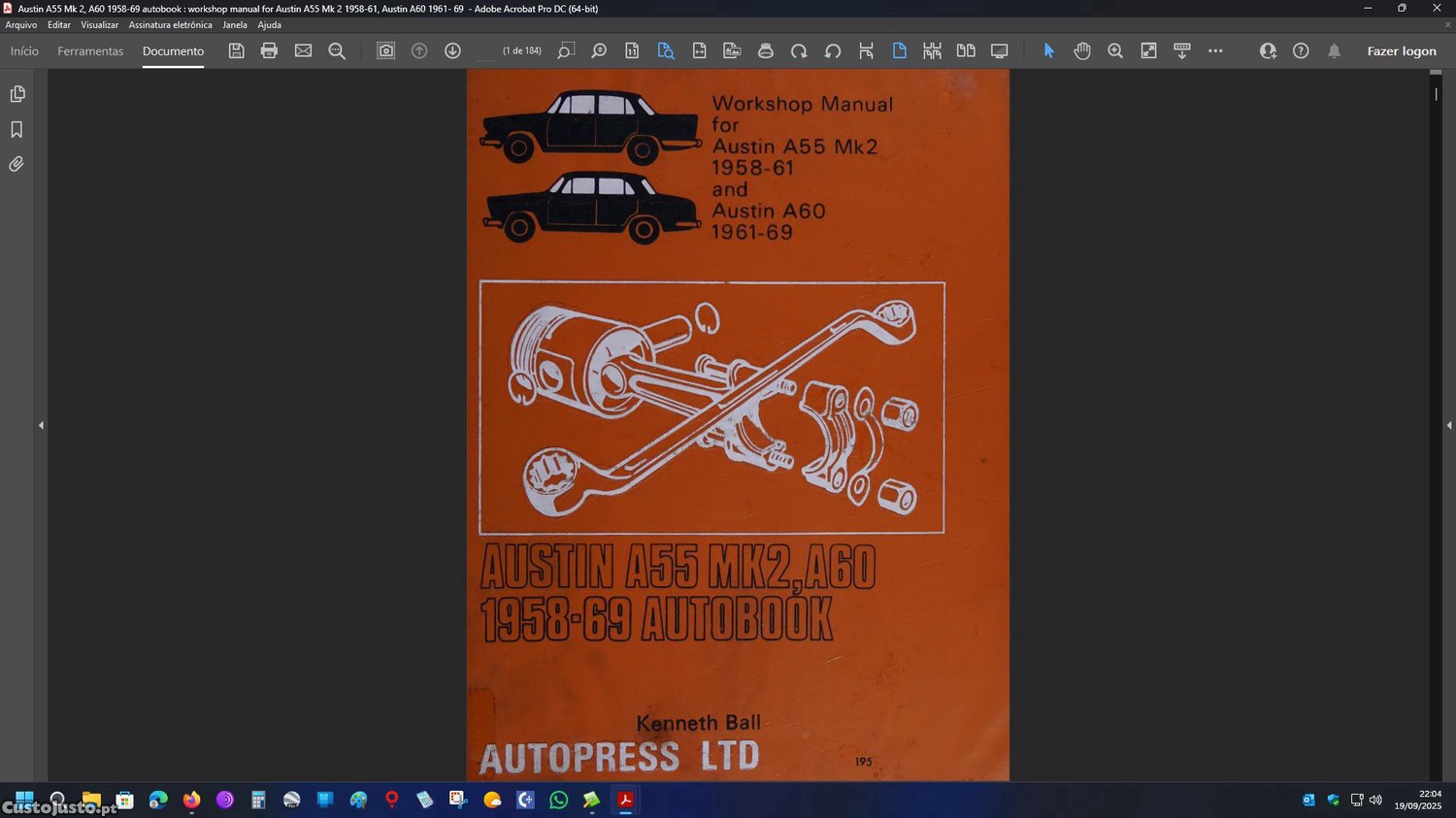Open the Visualizar menu

tap(99, 25)
